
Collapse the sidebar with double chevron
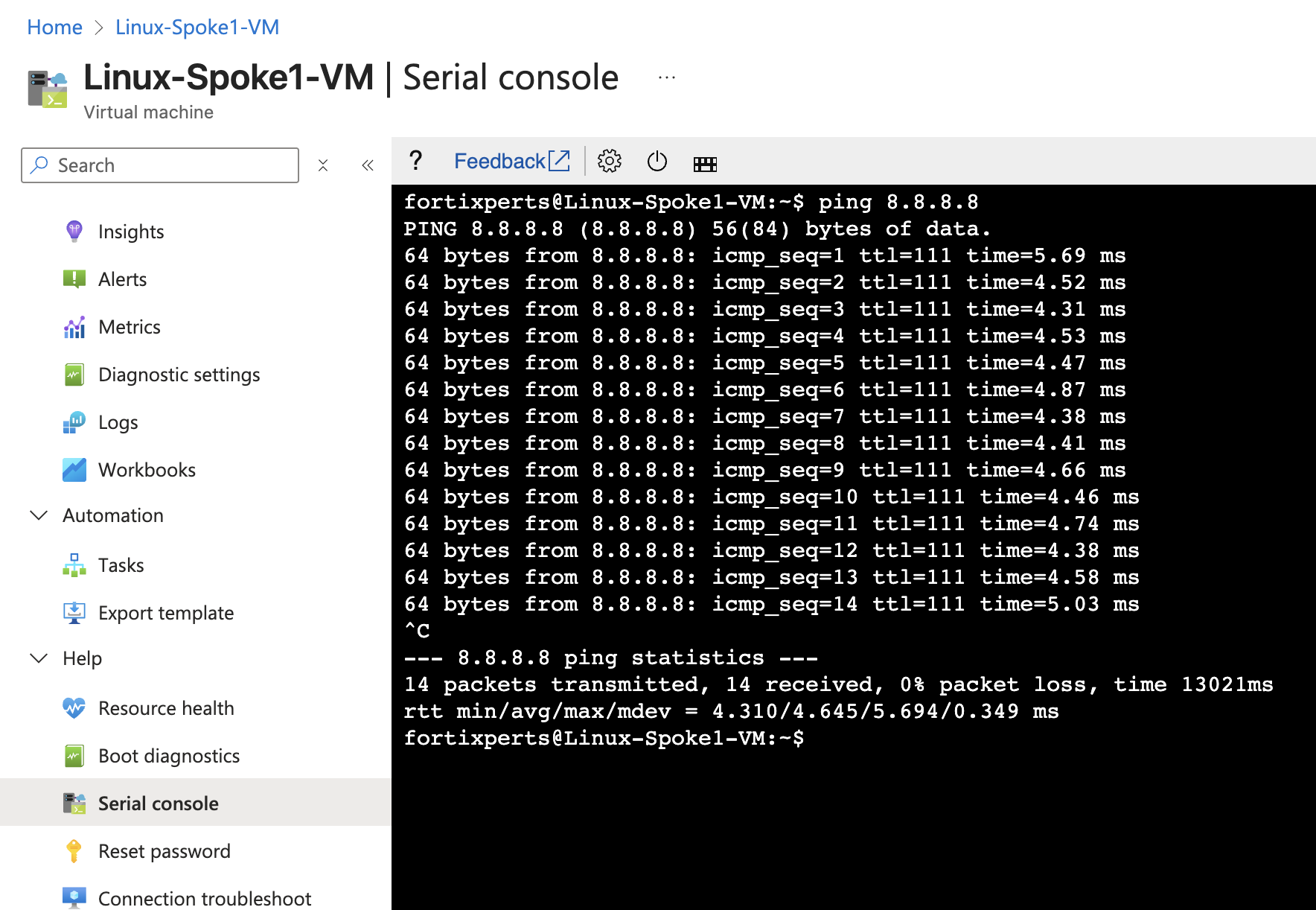pyautogui.click(x=368, y=165)
